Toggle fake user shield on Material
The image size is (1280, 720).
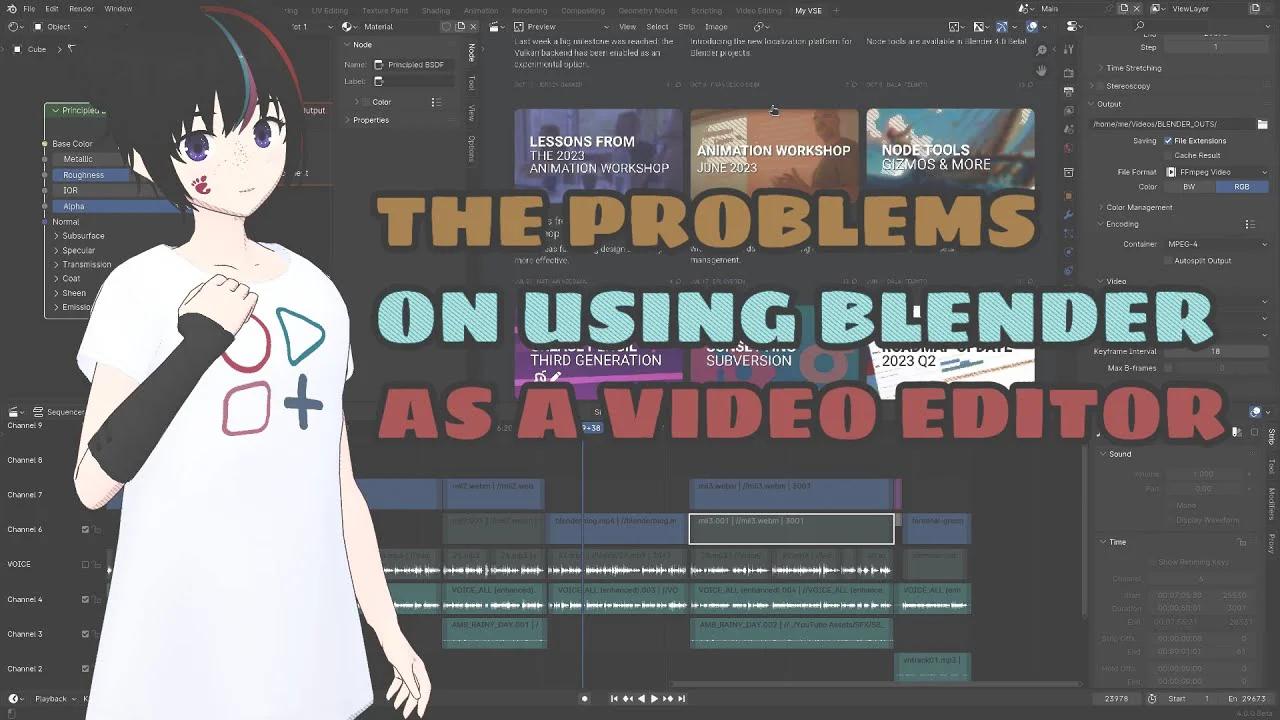pos(446,27)
